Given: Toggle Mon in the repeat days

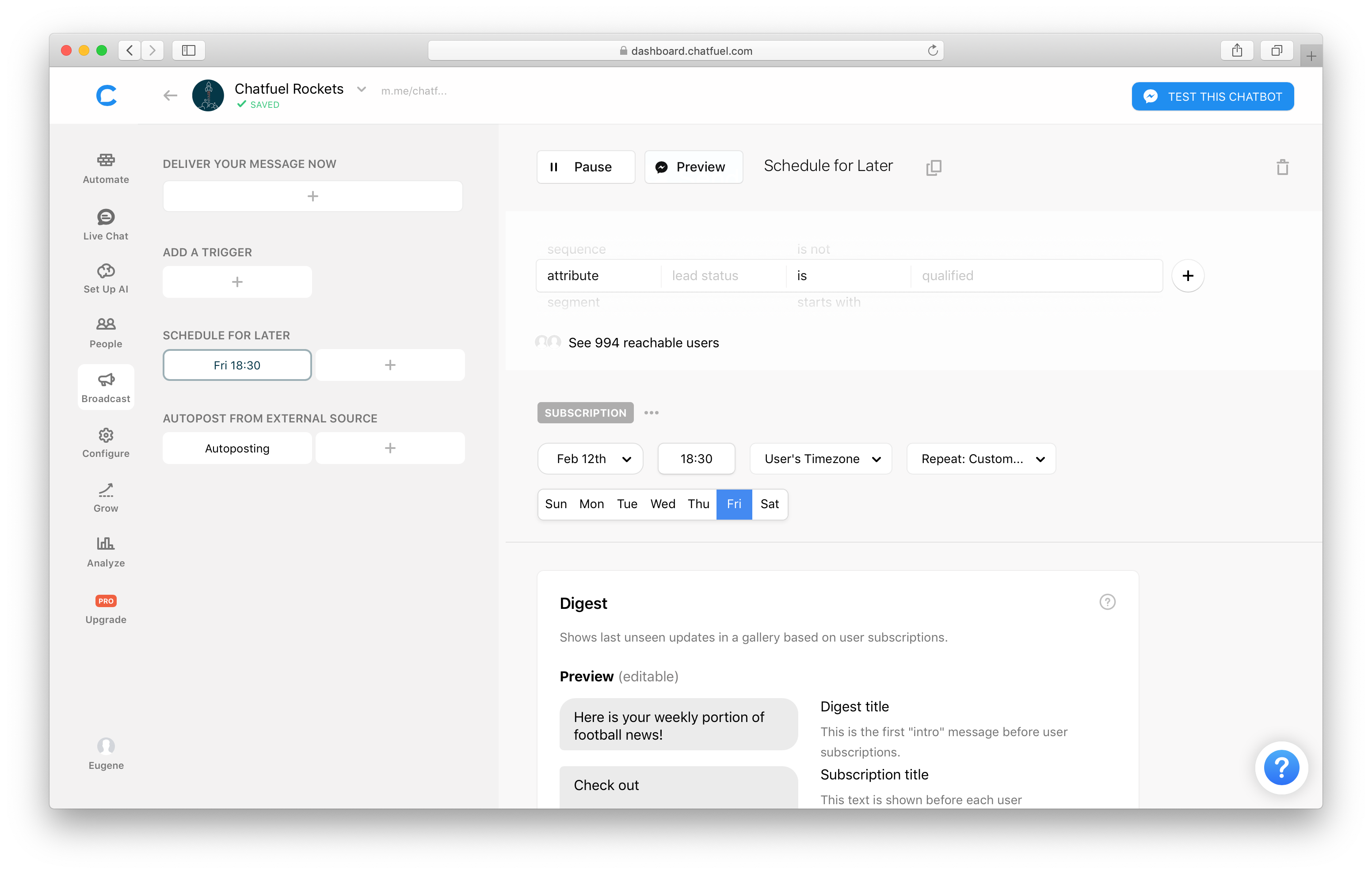Looking at the screenshot, I should tap(591, 504).
